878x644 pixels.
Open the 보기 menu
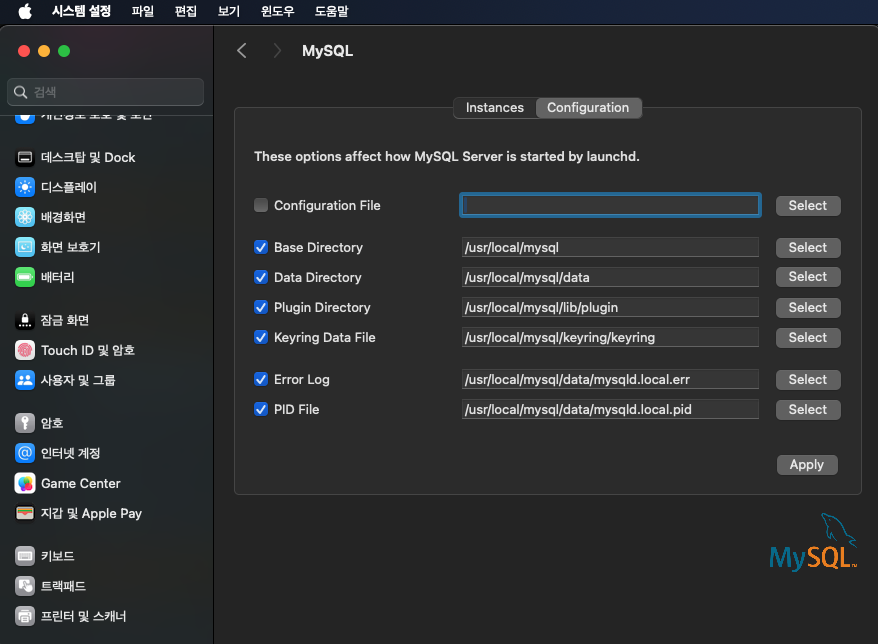tap(228, 11)
